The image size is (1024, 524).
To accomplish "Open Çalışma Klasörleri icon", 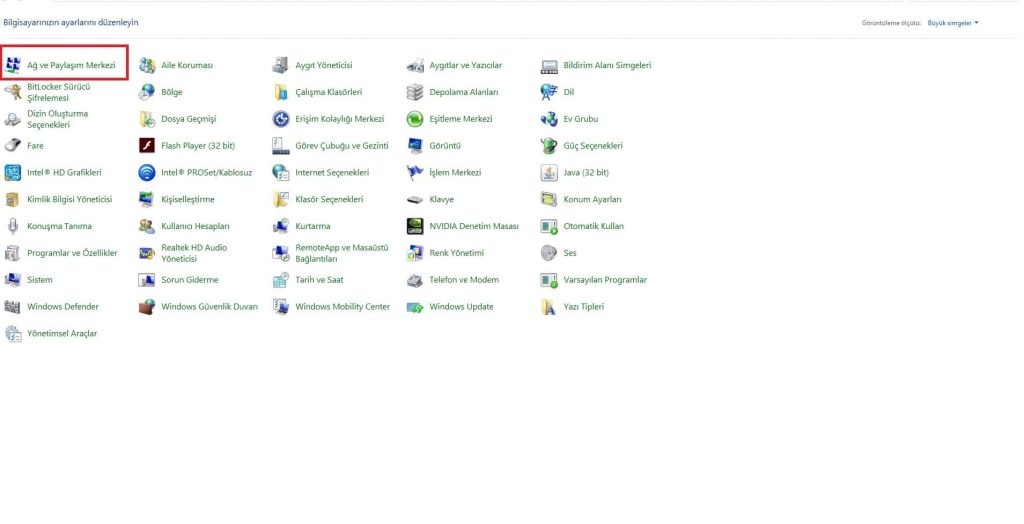I will pos(281,92).
